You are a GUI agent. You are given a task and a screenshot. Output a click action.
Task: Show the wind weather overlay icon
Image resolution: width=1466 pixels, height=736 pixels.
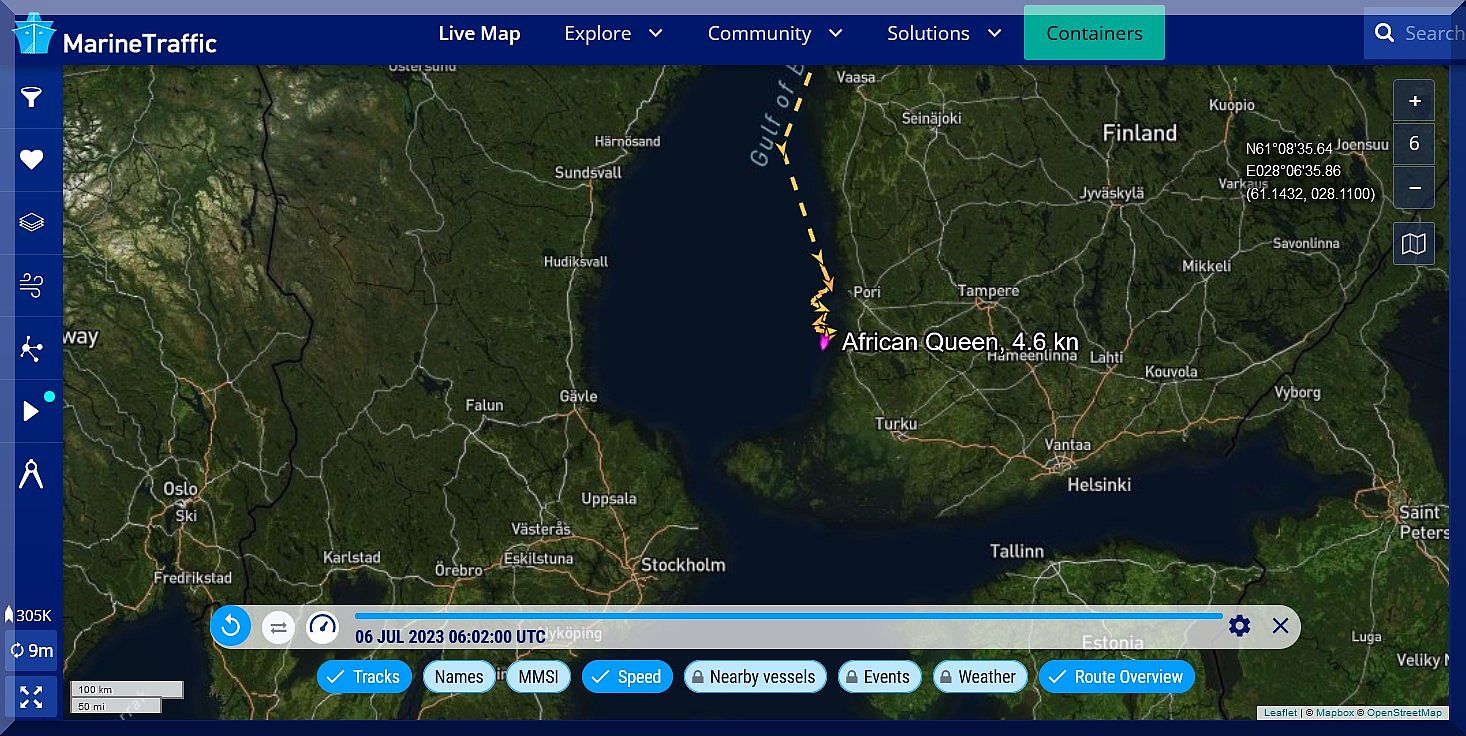[32, 286]
